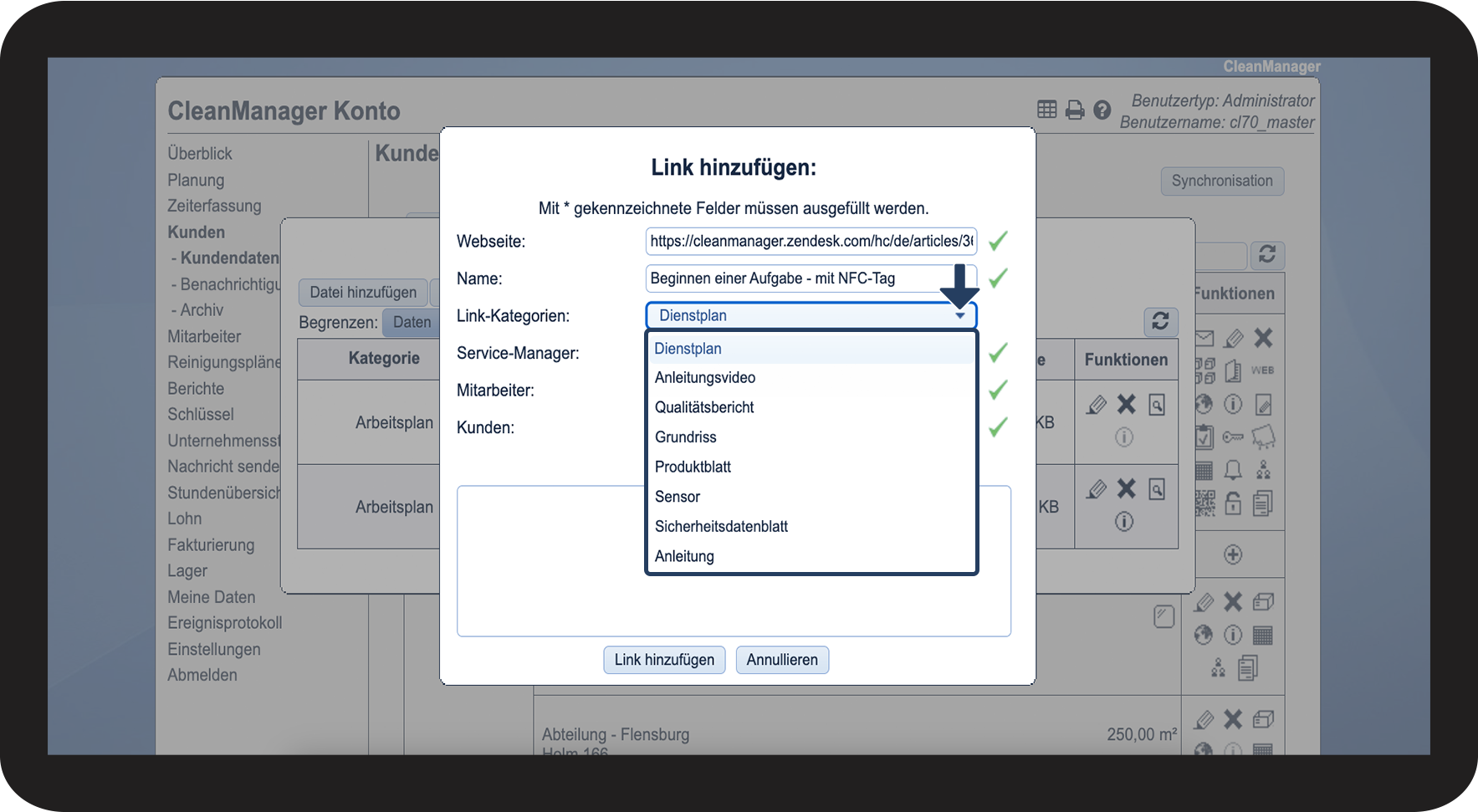
Task: Click the key icon in the functions column
Action: pyautogui.click(x=1233, y=437)
